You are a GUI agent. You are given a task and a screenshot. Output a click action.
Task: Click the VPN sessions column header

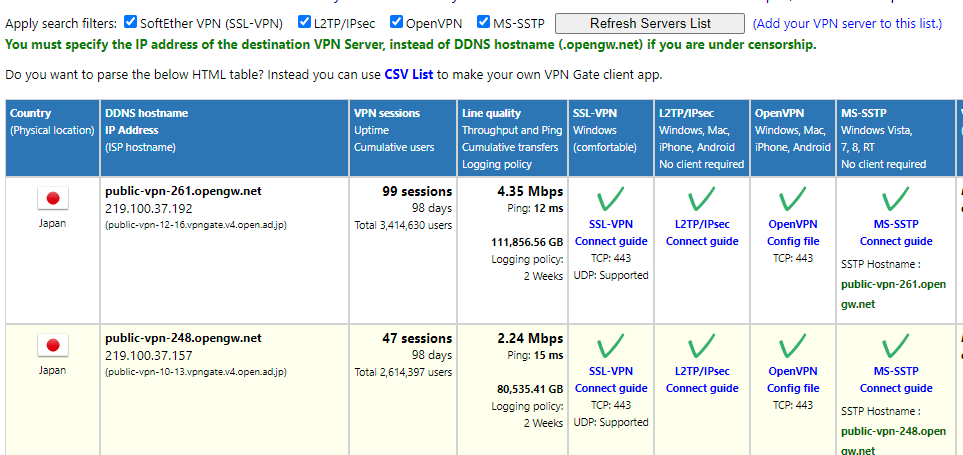[x=403, y=138]
